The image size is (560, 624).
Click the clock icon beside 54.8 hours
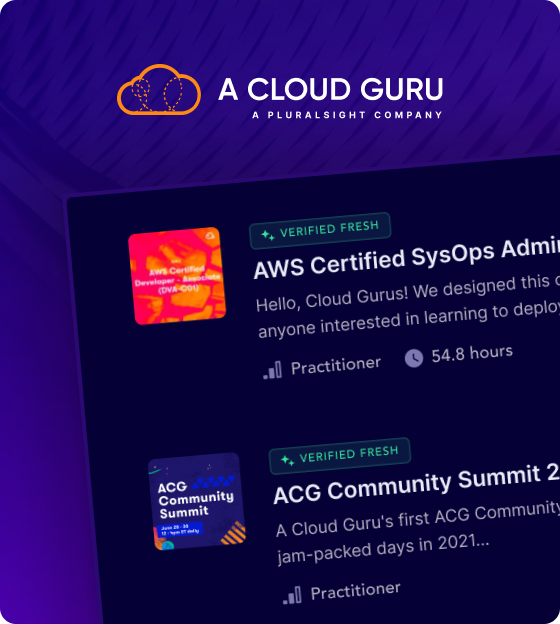coord(414,358)
